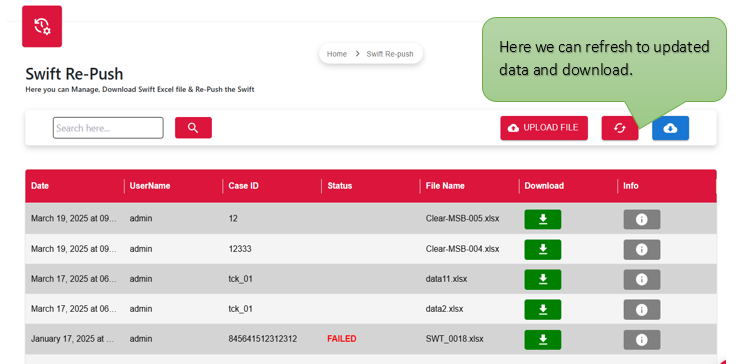Screen dimensions: 738x364
Task: Click the red refresh icon button
Action: pyautogui.click(x=620, y=128)
